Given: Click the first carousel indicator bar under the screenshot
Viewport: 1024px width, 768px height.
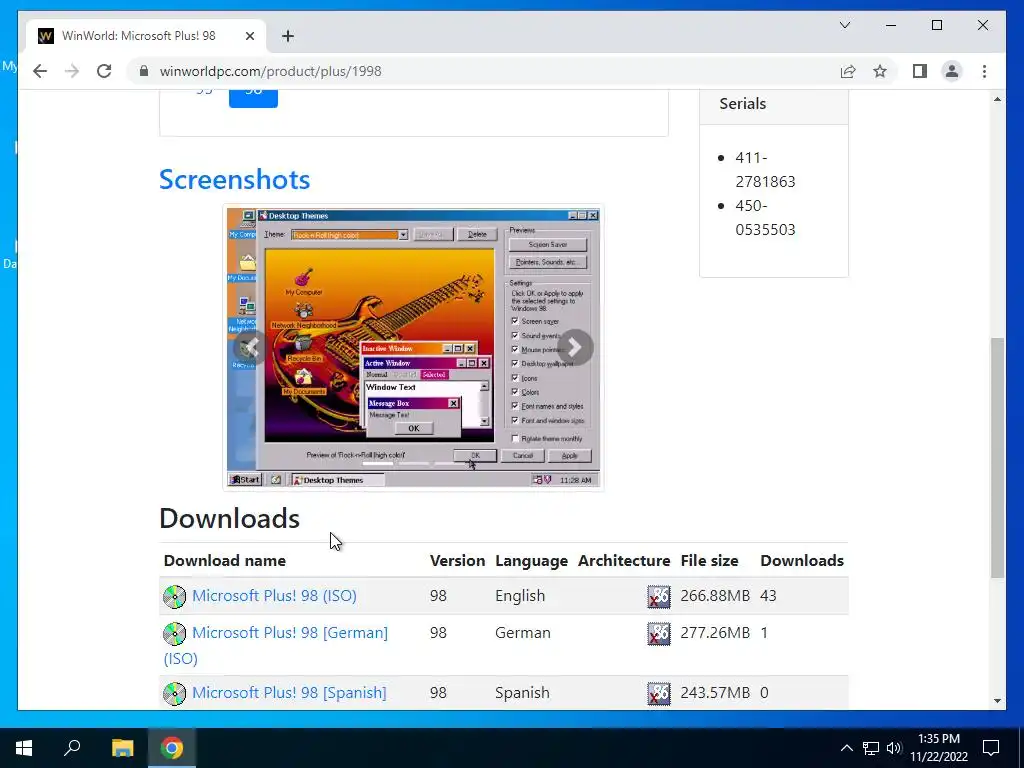Looking at the screenshot, I should 378,464.
